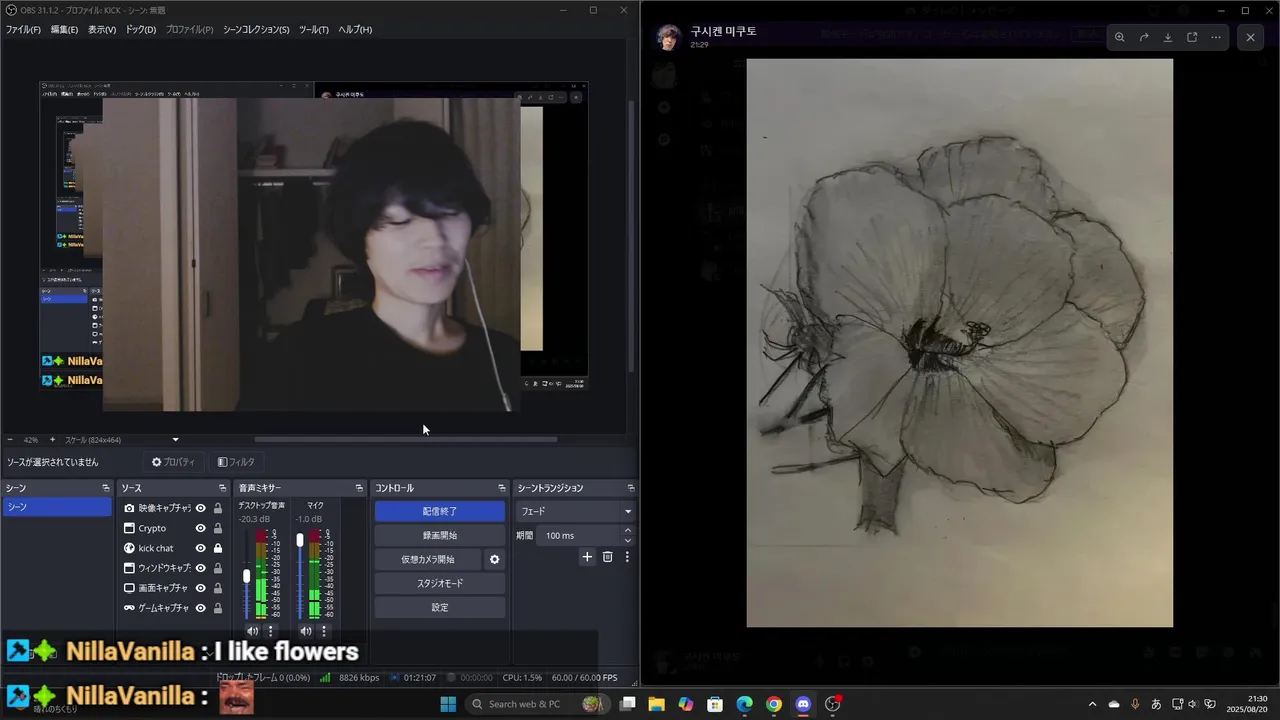Open virtual camera settings gear

(494, 559)
